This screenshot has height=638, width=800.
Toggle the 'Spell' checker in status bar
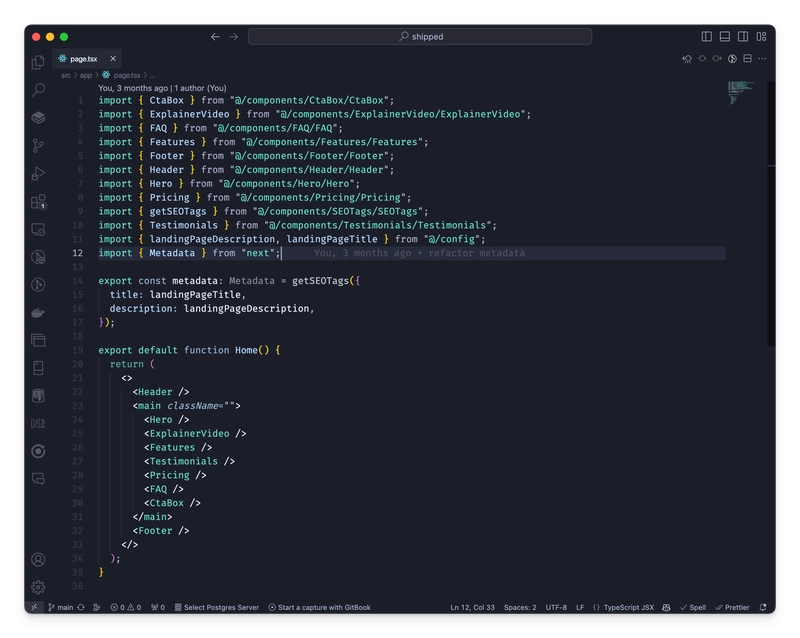[x=693, y=607]
